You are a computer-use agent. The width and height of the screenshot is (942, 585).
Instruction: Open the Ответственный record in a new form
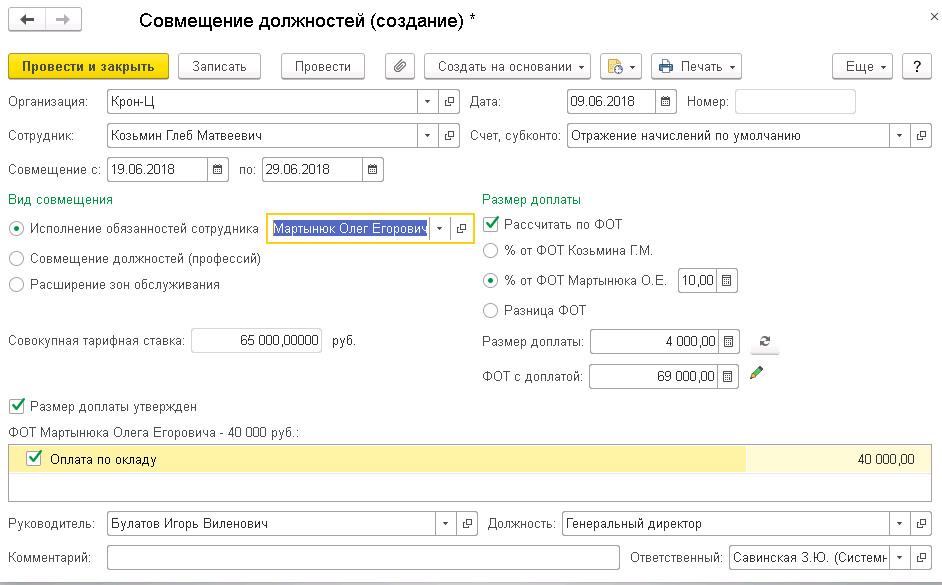coord(921,557)
